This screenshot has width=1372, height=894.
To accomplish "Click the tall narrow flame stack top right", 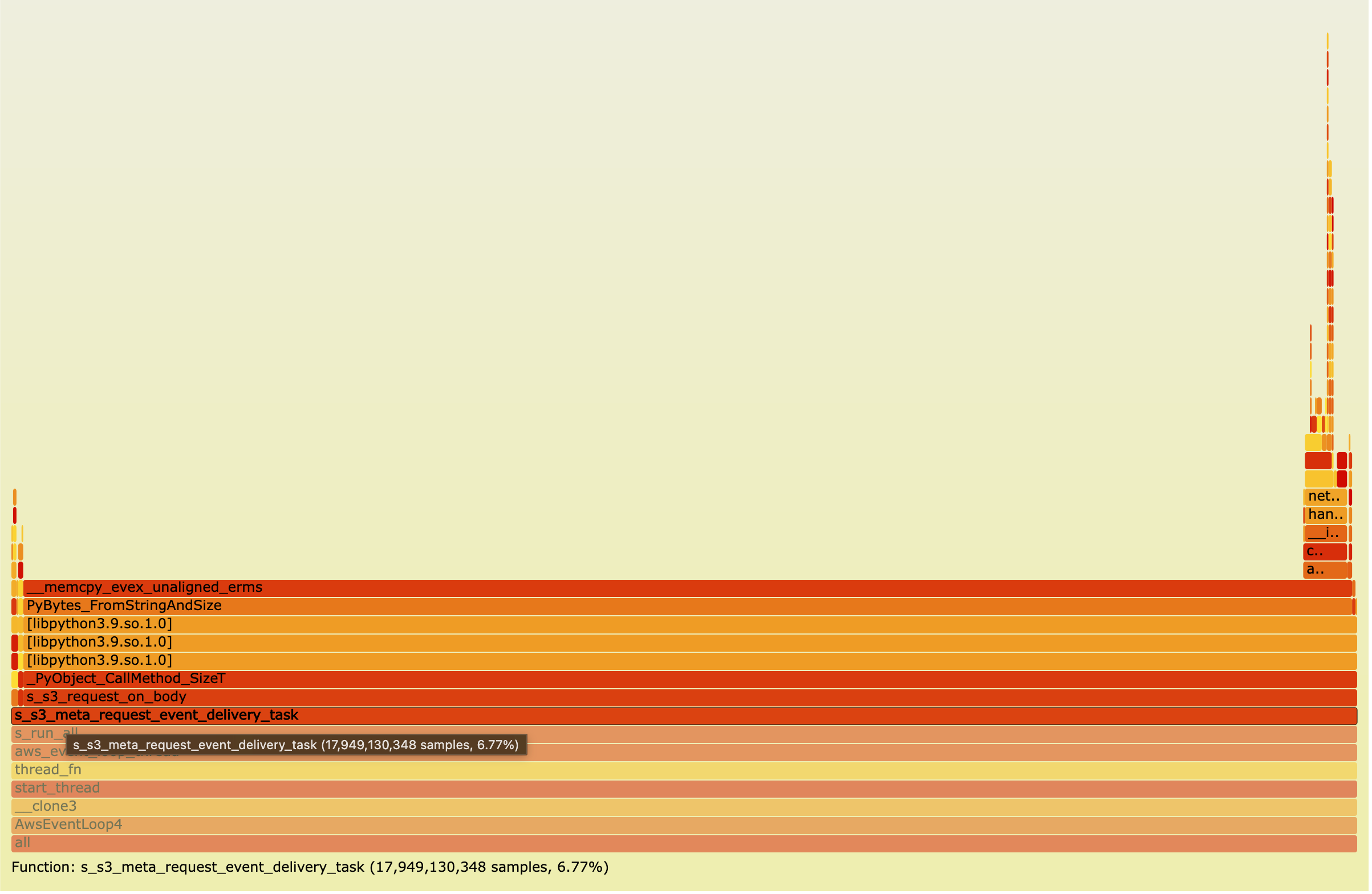I will (x=1330, y=230).
